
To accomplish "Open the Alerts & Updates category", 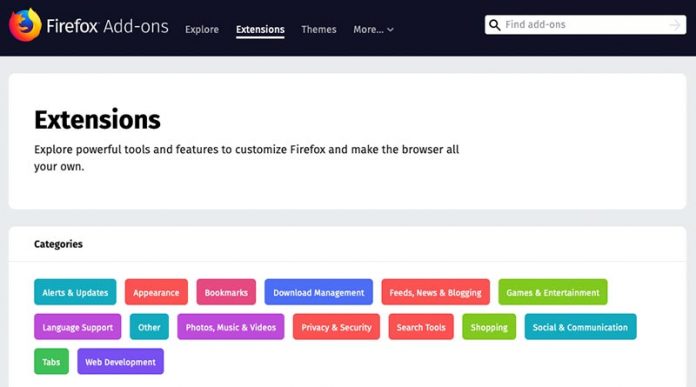I will coord(75,292).
